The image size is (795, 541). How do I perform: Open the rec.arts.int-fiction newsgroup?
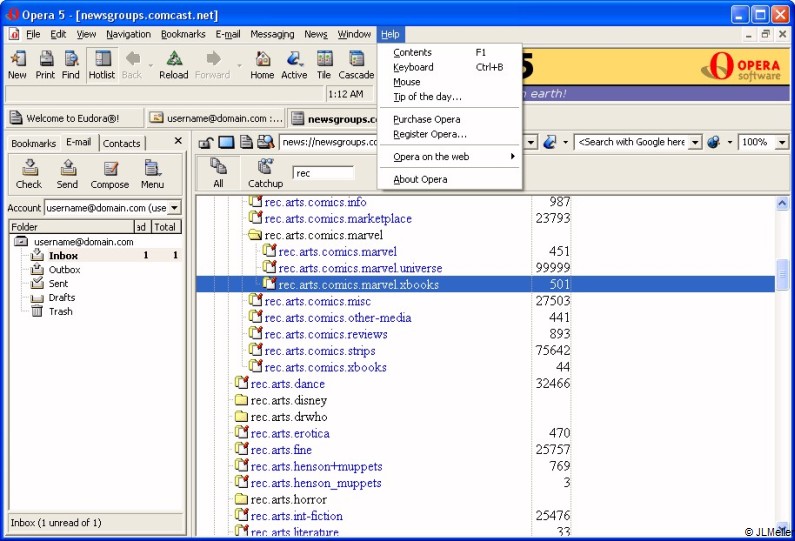pyautogui.click(x=297, y=516)
